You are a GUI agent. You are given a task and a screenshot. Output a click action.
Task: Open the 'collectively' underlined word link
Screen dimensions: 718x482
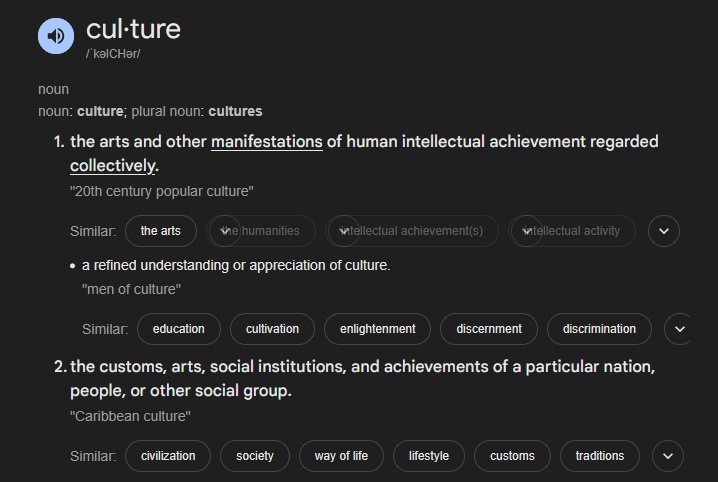coord(113,166)
